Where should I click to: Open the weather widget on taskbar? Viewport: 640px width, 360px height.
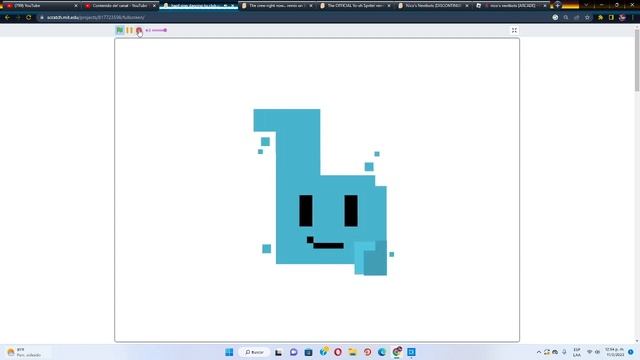[x=24, y=352]
